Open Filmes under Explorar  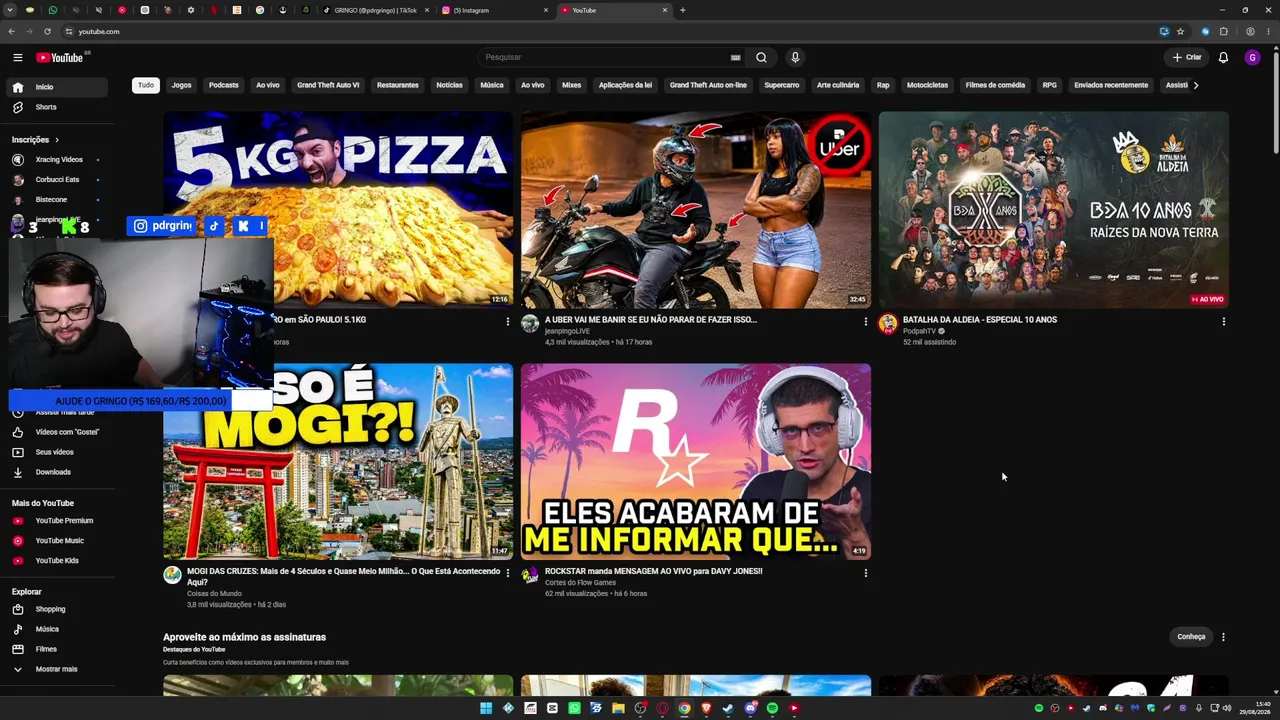(x=58, y=649)
